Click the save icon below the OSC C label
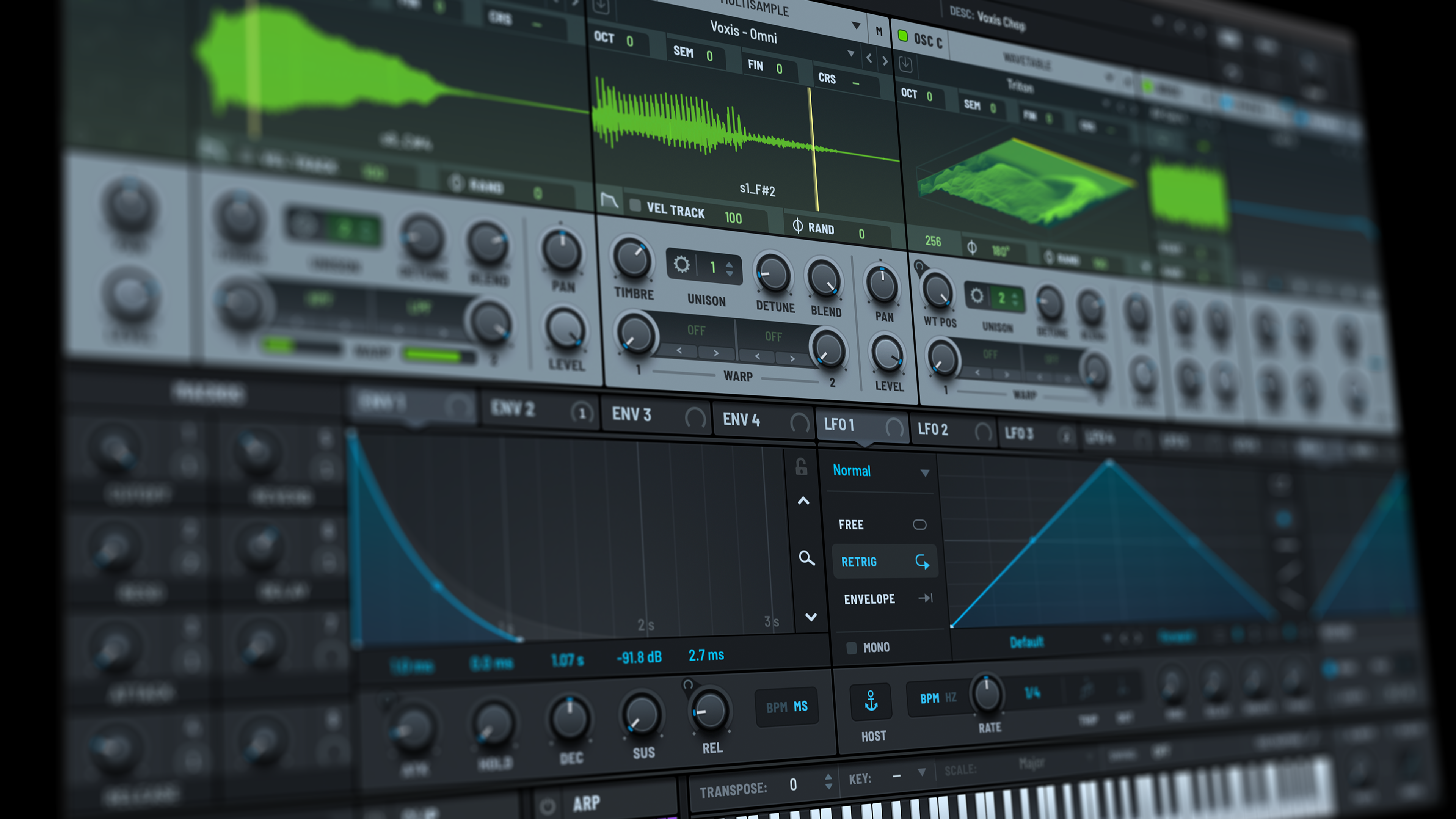 click(905, 63)
